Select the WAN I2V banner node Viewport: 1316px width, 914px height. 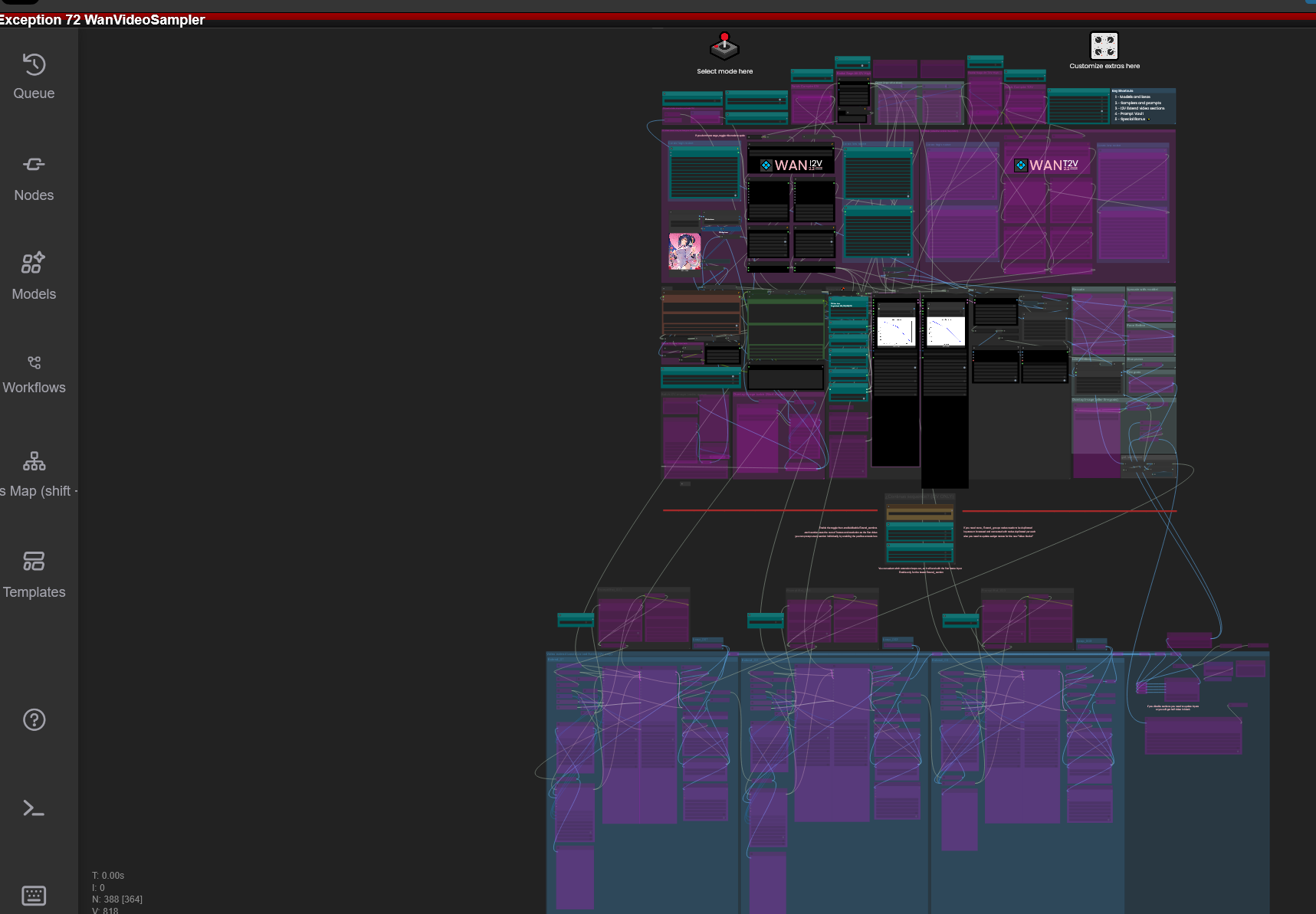(x=791, y=165)
